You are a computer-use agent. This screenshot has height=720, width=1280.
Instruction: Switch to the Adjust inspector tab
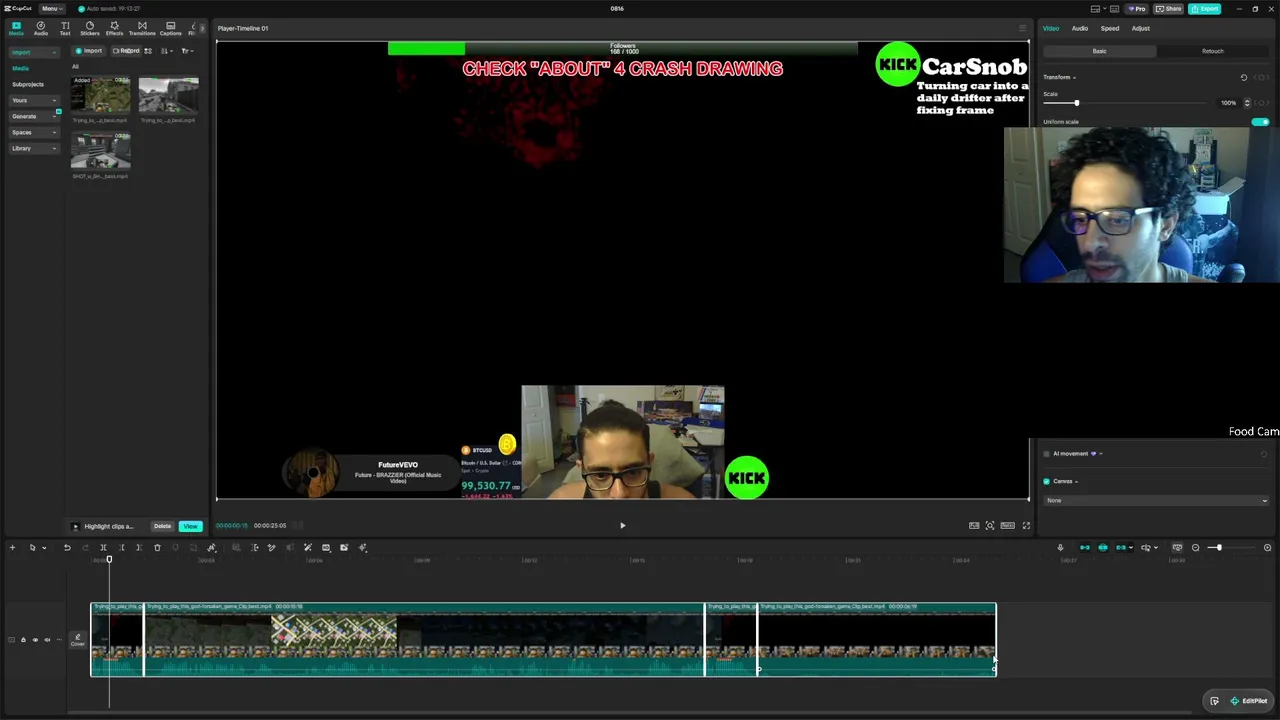pos(1141,28)
